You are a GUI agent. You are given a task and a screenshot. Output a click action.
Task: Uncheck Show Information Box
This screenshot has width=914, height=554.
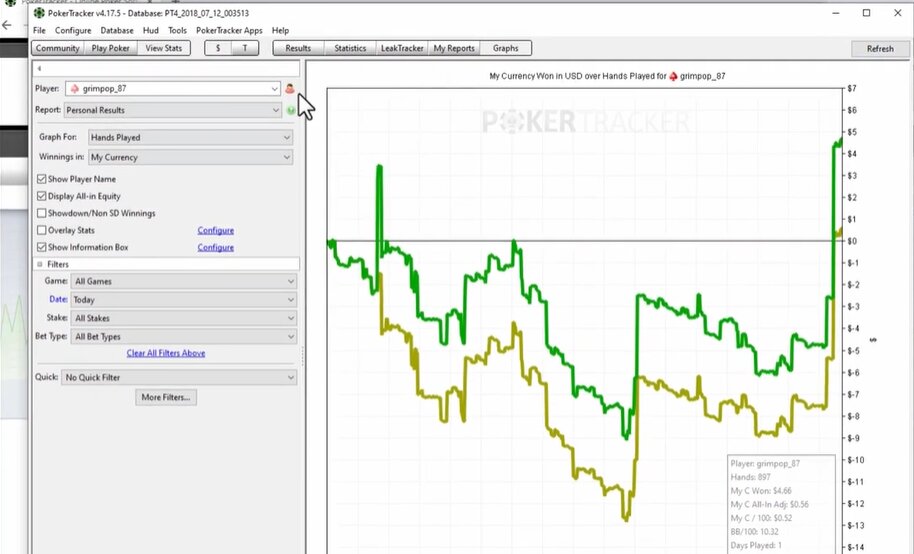click(x=42, y=247)
